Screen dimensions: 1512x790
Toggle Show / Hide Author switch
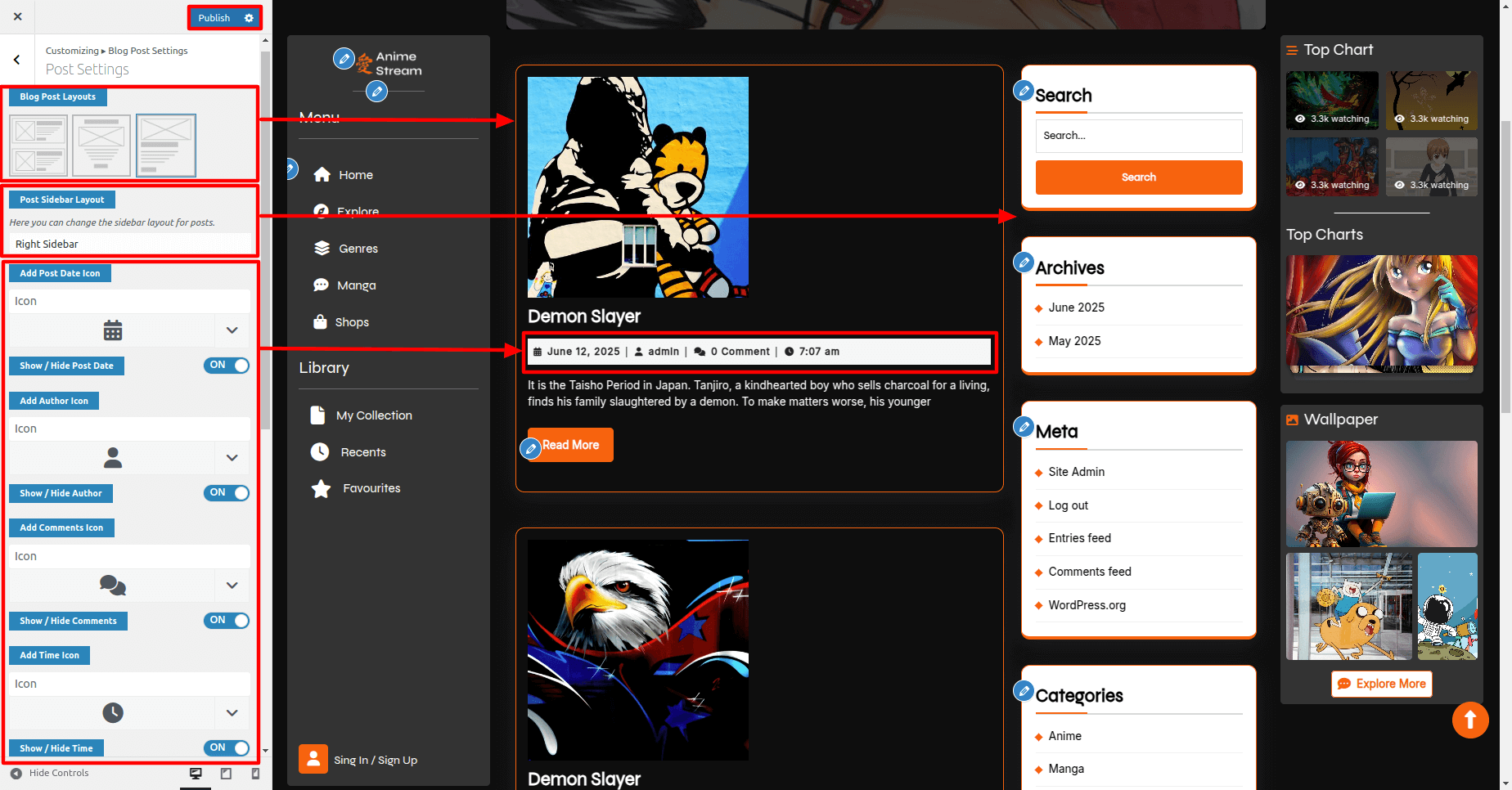[227, 493]
